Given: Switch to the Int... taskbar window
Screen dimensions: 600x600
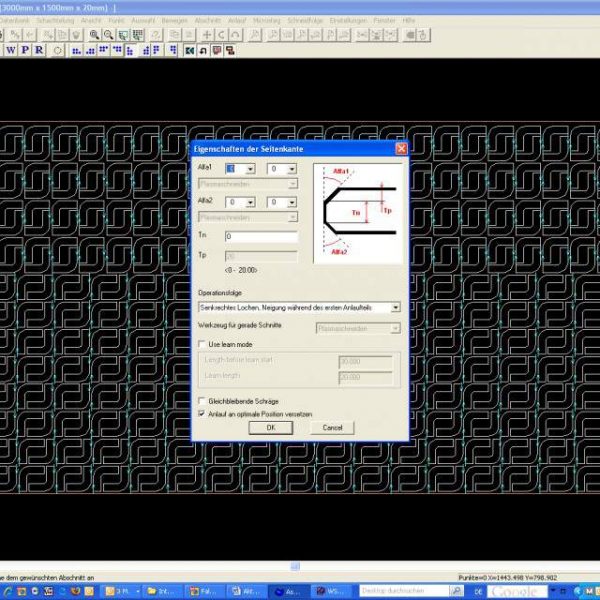Looking at the screenshot, I should pyautogui.click(x=163, y=591).
